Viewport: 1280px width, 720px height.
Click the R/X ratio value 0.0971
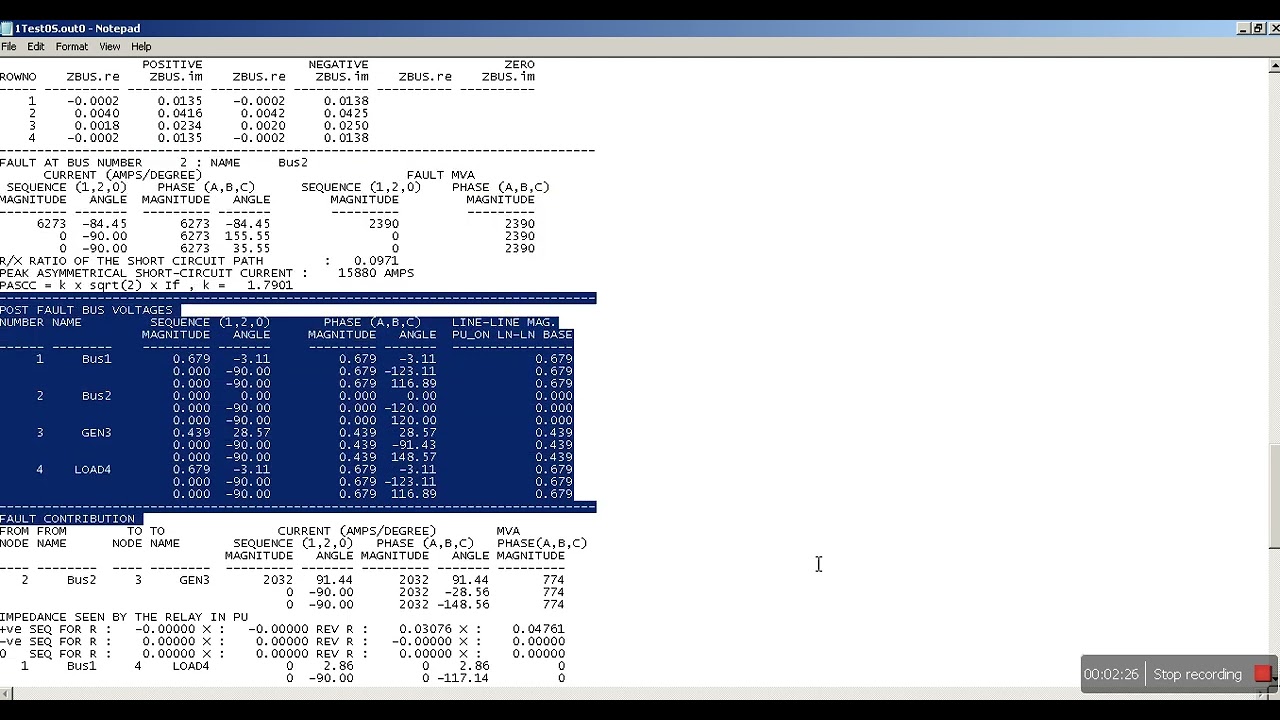point(376,261)
